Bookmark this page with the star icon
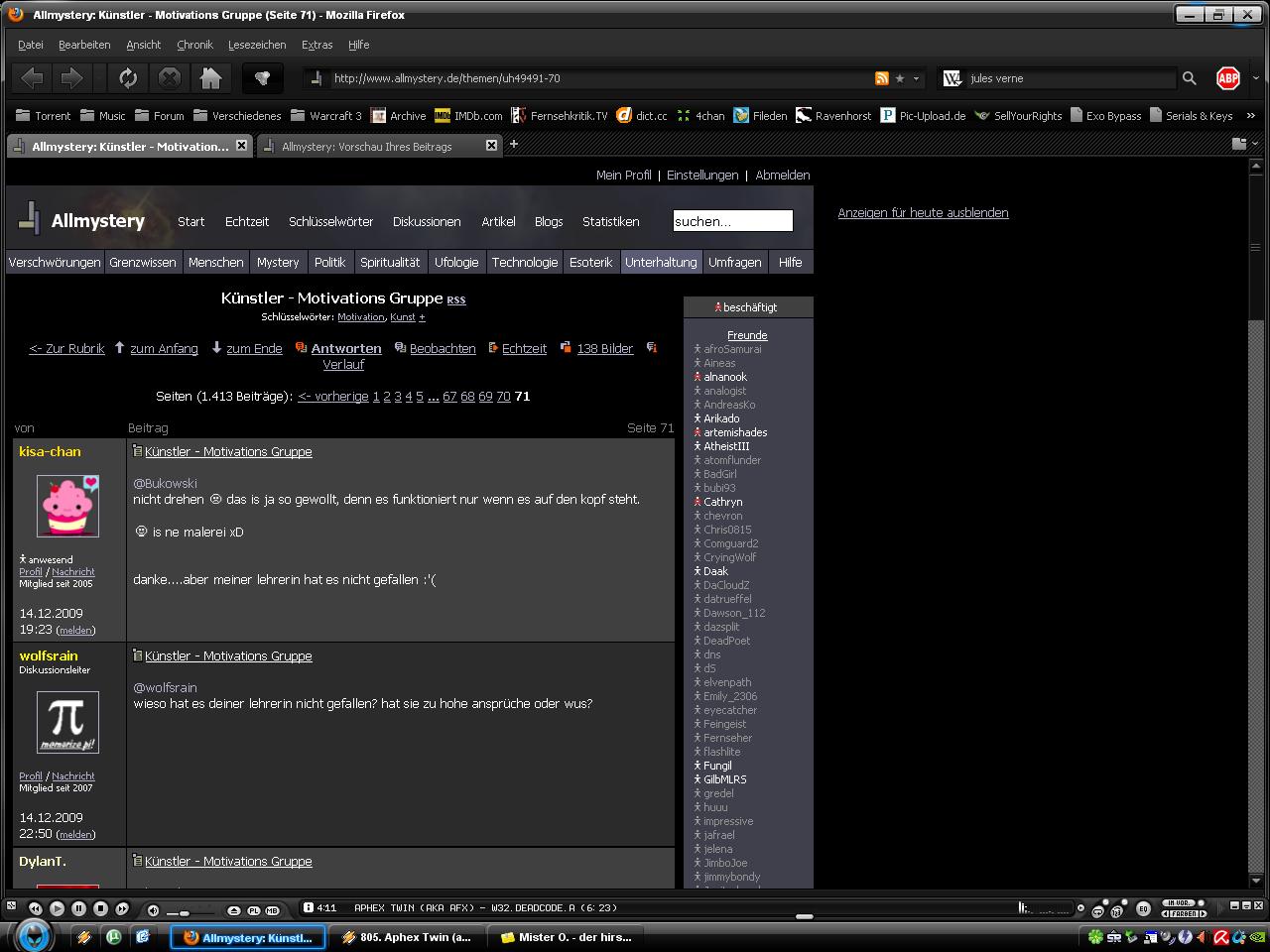Viewport: 1270px width, 952px height. click(x=900, y=78)
